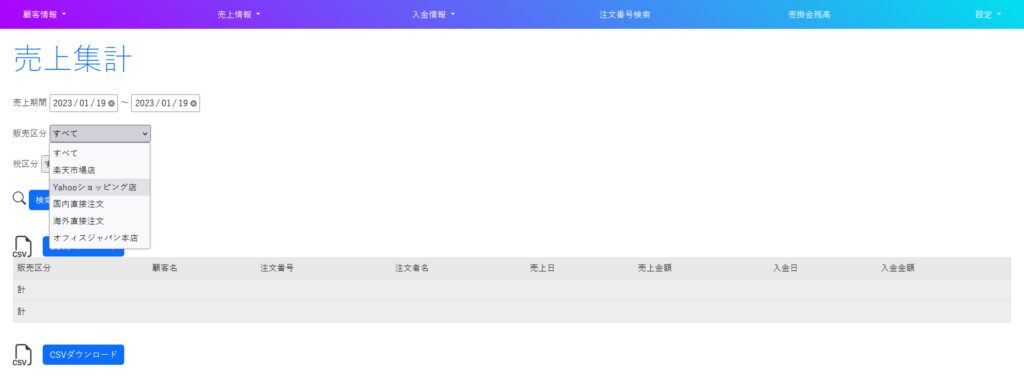Clear the start date with its x icon
The image size is (1024, 392).
[112, 103]
